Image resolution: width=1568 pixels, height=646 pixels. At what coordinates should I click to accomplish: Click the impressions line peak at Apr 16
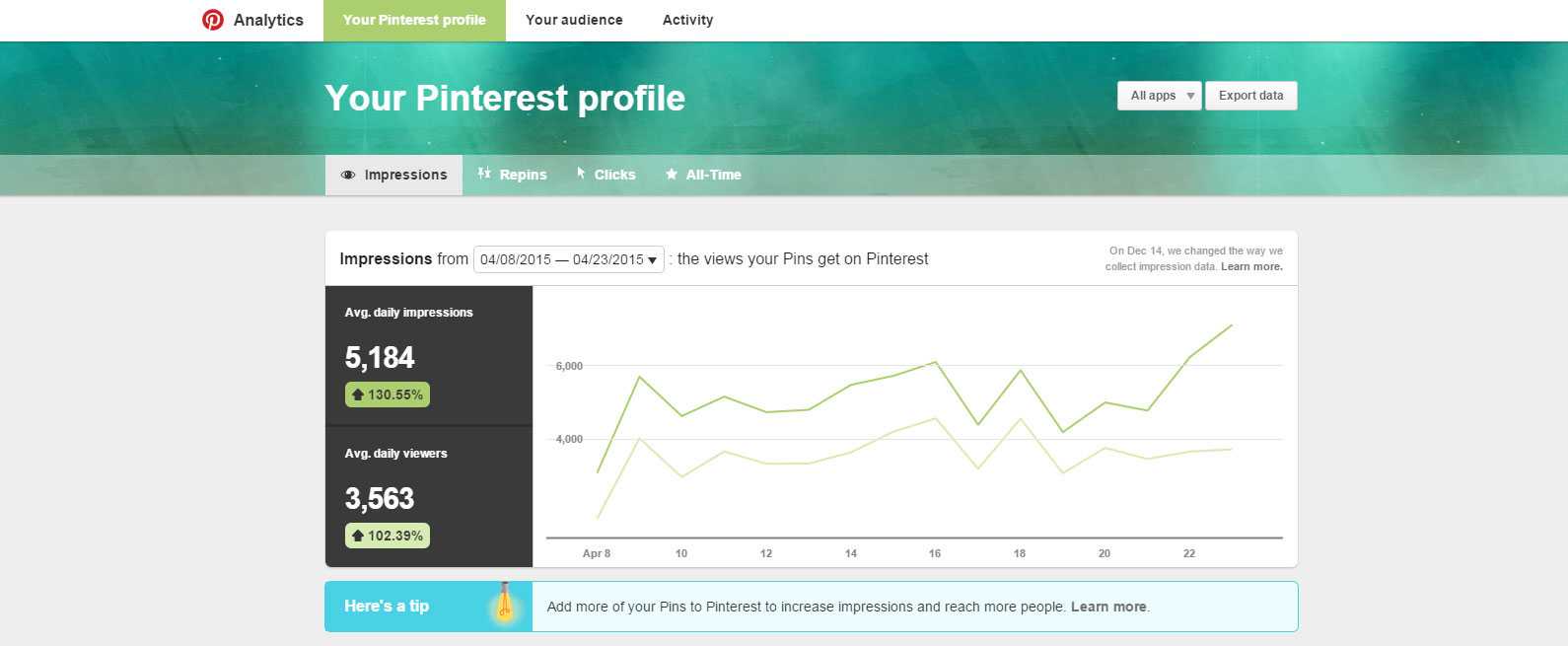pyautogui.click(x=936, y=362)
